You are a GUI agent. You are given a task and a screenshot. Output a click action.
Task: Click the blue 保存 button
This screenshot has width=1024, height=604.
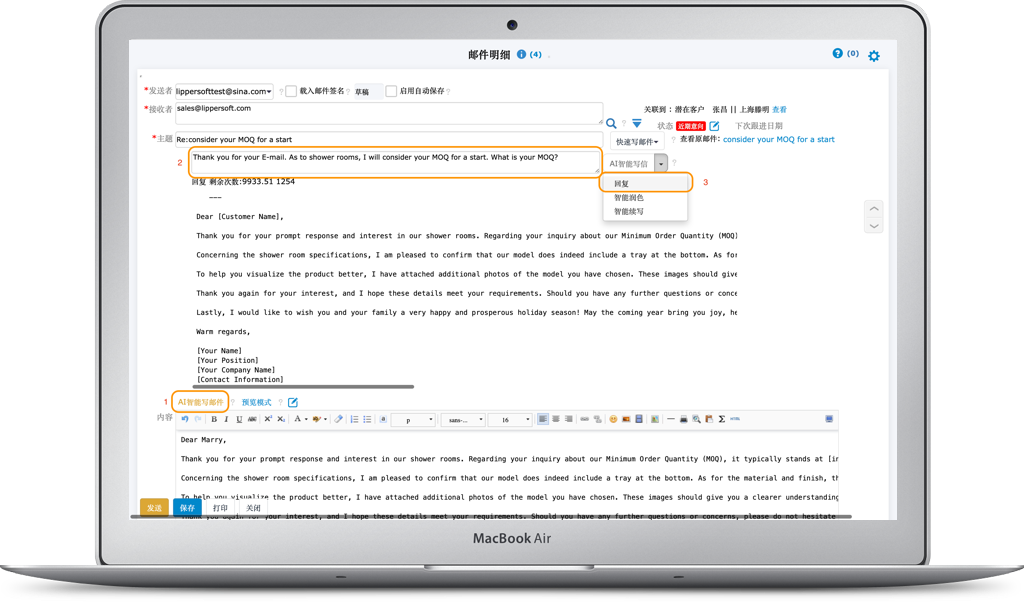[x=187, y=508]
